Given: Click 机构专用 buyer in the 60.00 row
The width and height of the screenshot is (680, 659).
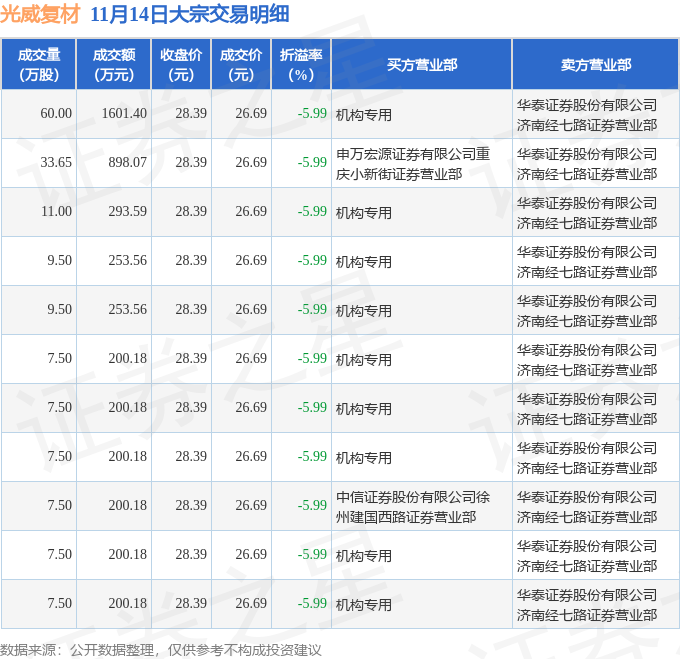Looking at the screenshot, I should 364,115.
